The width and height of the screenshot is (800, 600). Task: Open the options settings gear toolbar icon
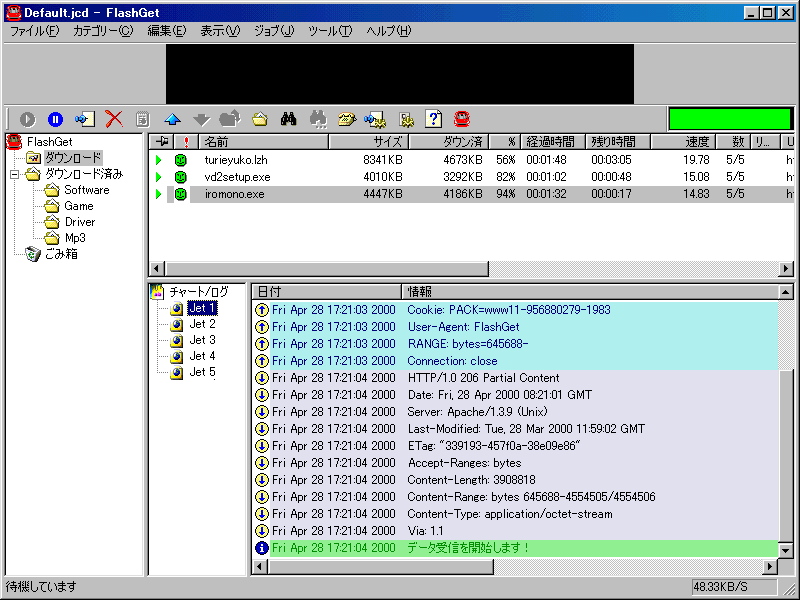(x=406, y=120)
